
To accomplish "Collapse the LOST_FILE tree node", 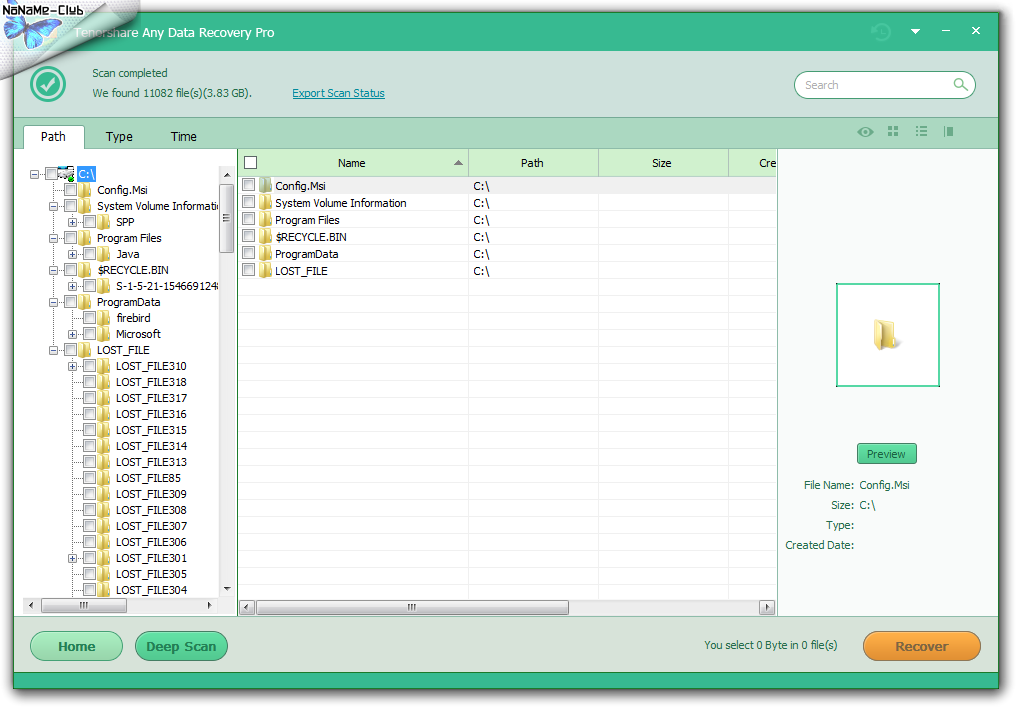I will (x=54, y=350).
